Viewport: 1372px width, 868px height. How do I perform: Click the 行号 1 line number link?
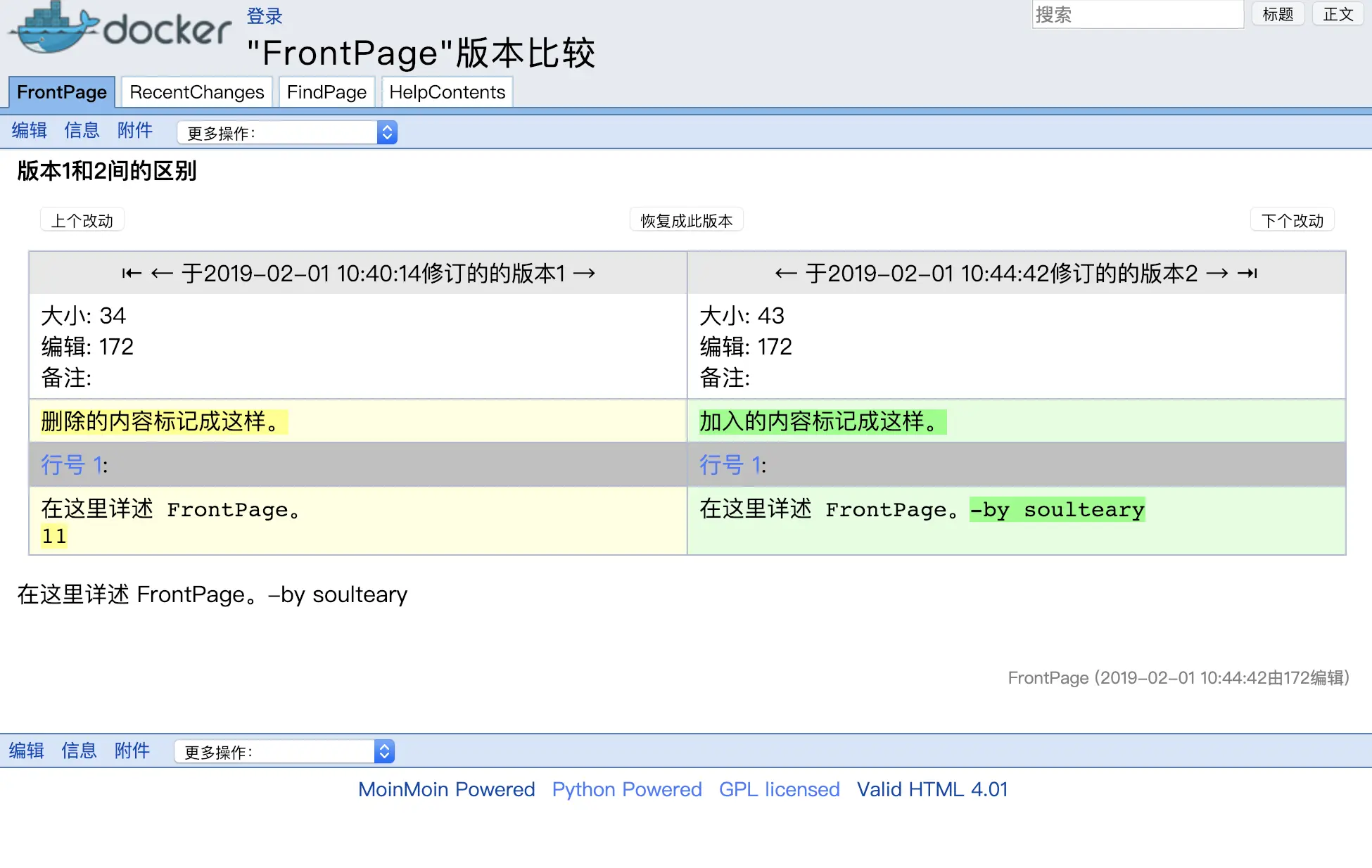(70, 465)
